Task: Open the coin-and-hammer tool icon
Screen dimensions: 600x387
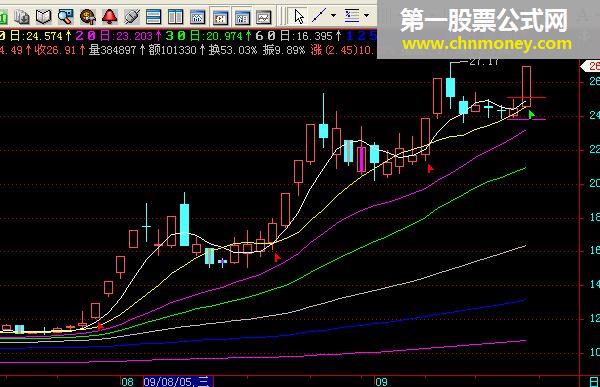Action: [x=88, y=17]
